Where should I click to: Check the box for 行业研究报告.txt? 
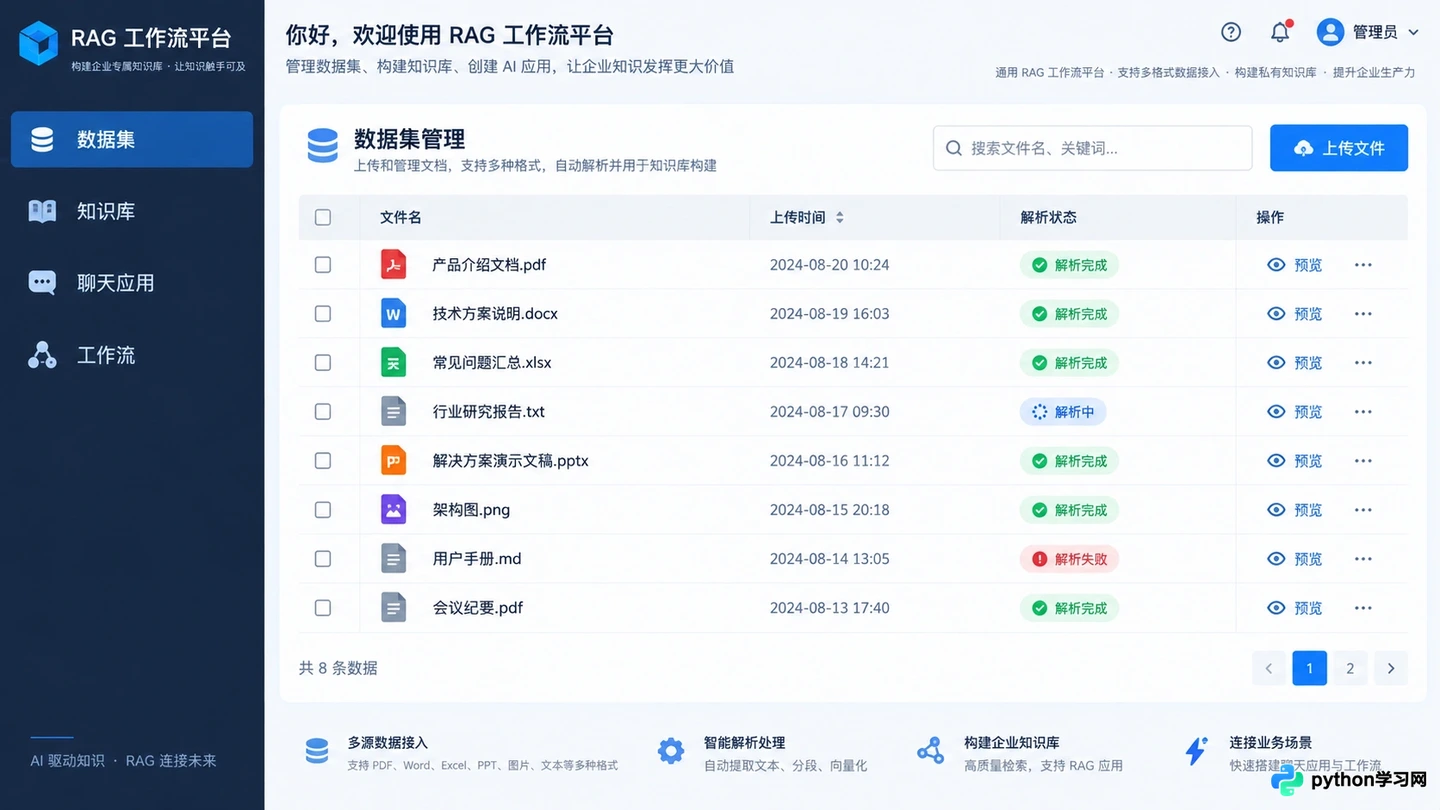click(x=323, y=412)
